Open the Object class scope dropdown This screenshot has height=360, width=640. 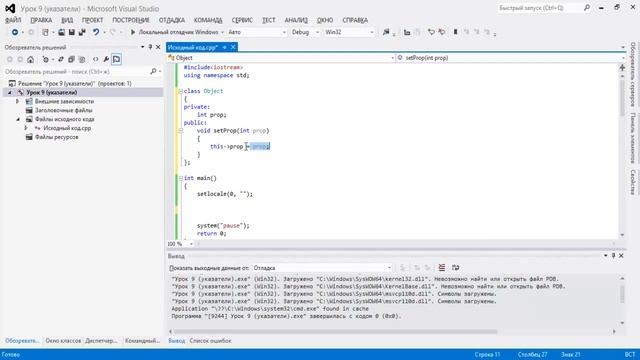click(x=281, y=58)
